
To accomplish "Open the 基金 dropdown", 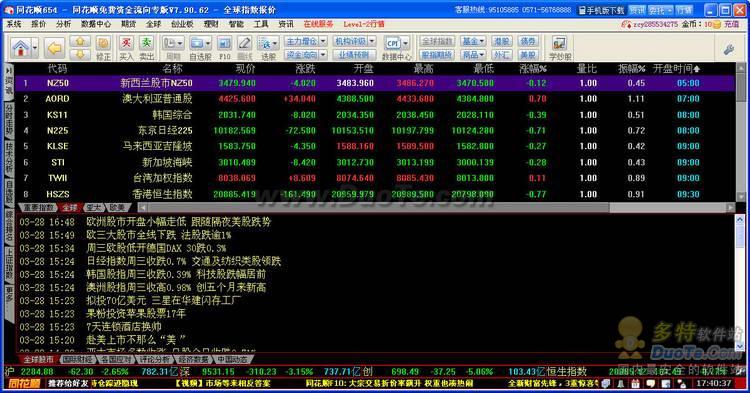I will pos(473,42).
